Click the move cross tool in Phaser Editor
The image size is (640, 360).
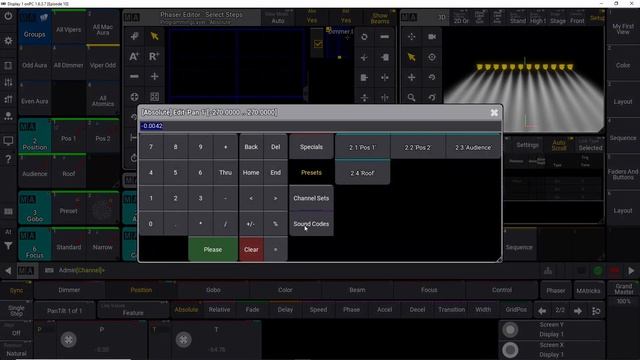point(154,76)
